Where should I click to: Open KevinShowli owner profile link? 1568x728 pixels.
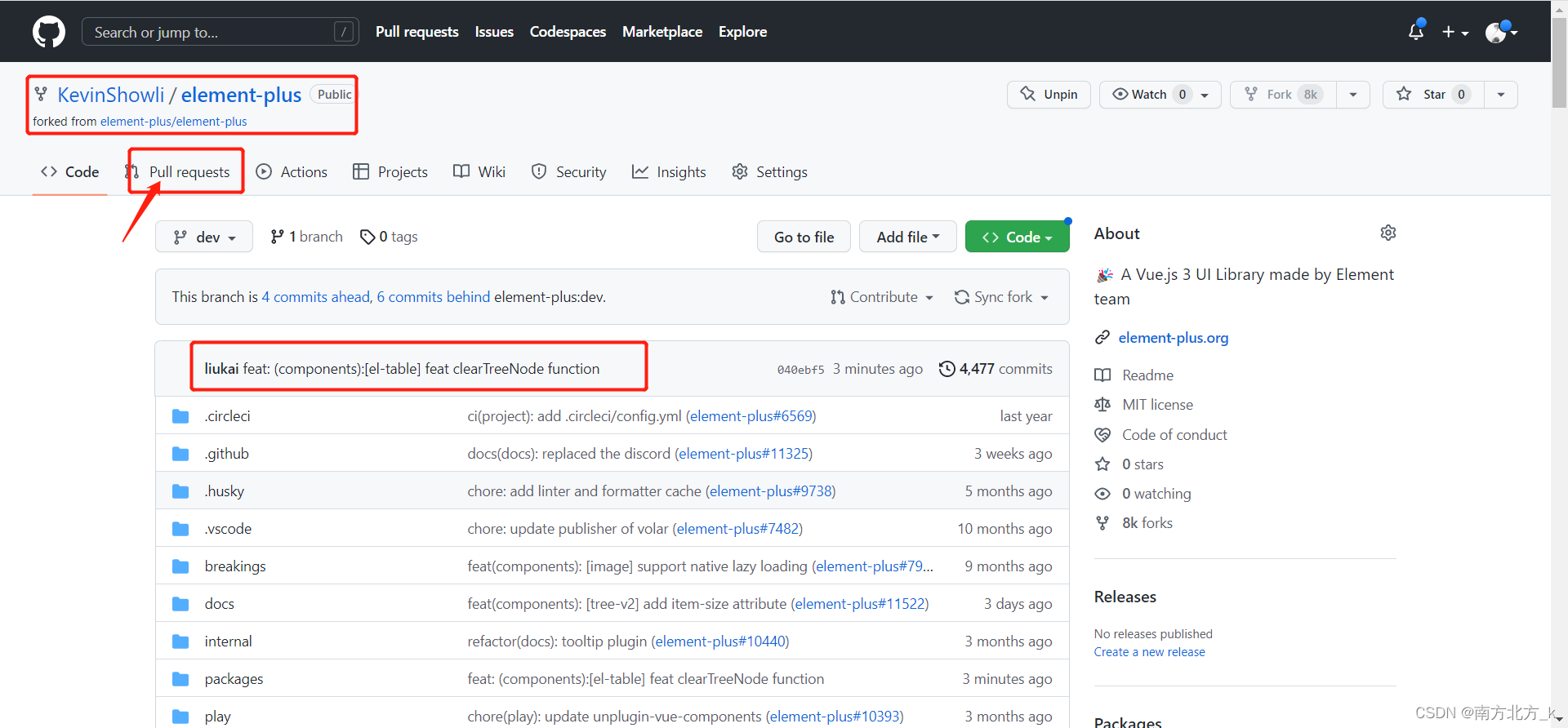[111, 95]
